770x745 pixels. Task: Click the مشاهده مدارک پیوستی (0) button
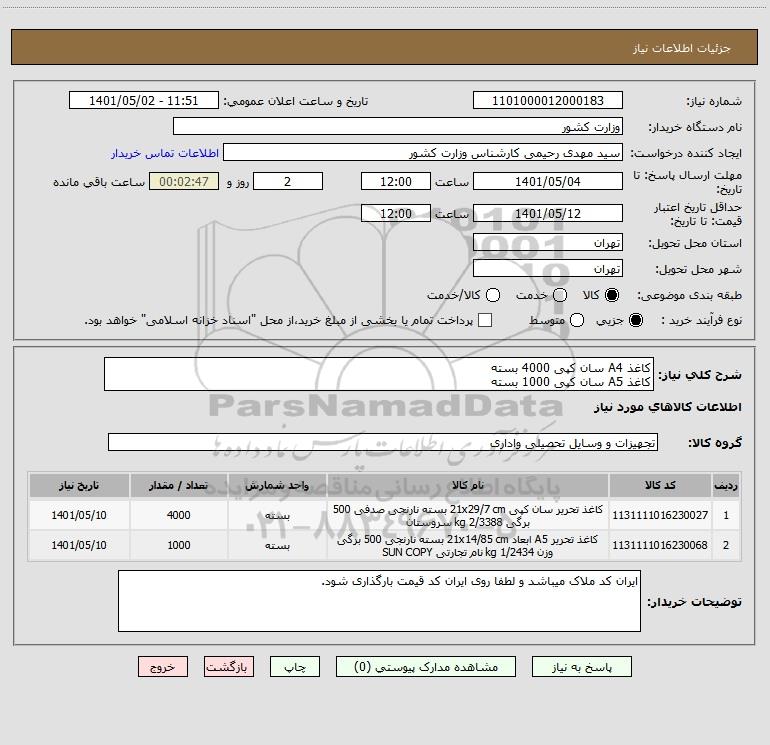click(426, 667)
